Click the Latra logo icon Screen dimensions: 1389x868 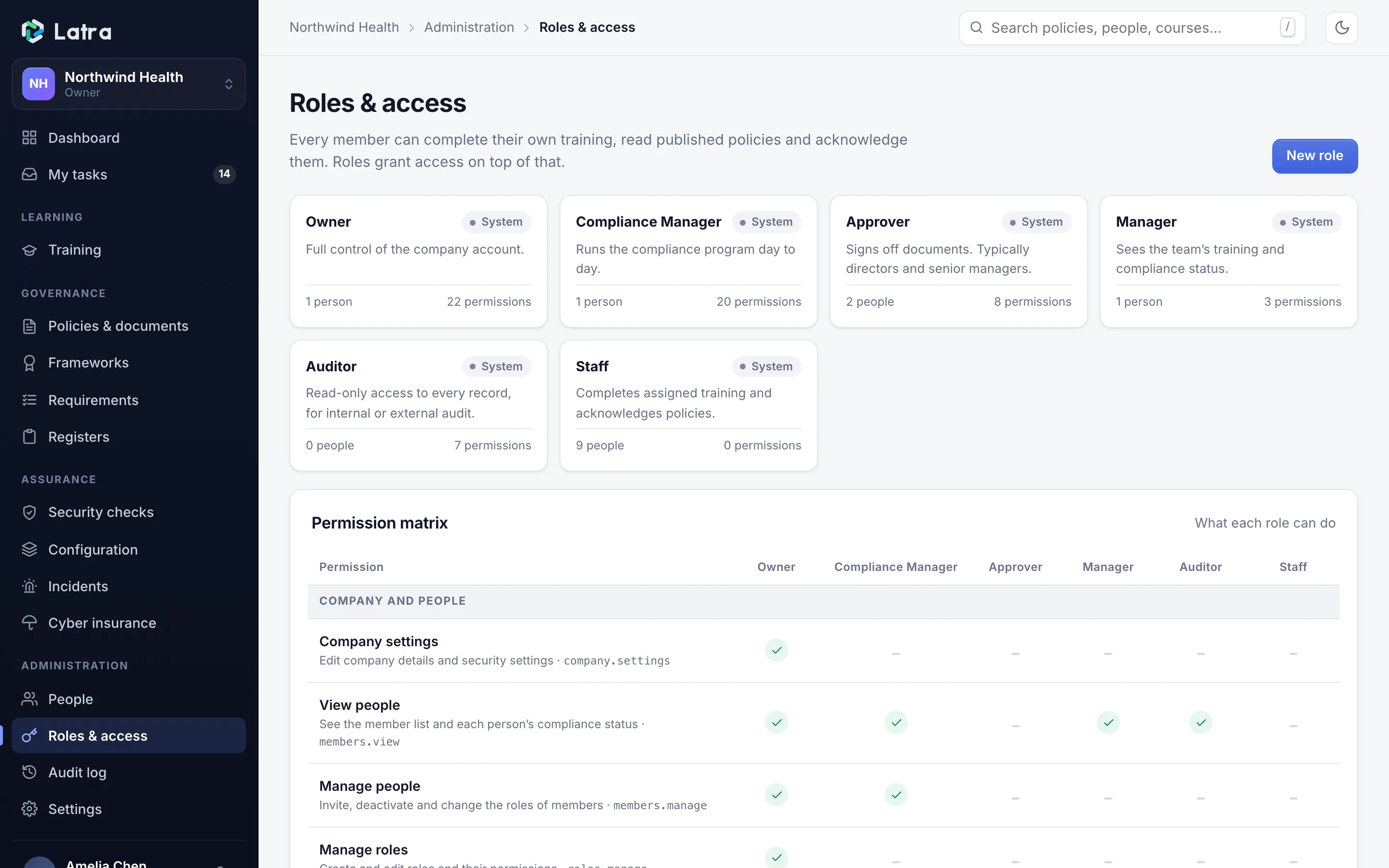(x=33, y=31)
